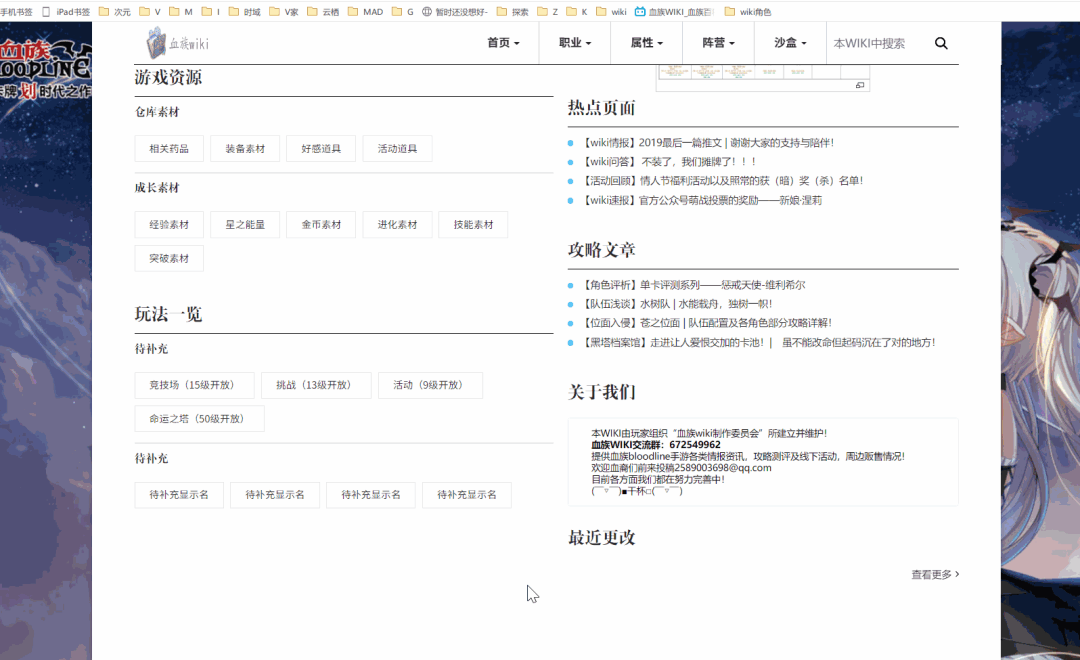Click the 相关药品 button

click(169, 149)
